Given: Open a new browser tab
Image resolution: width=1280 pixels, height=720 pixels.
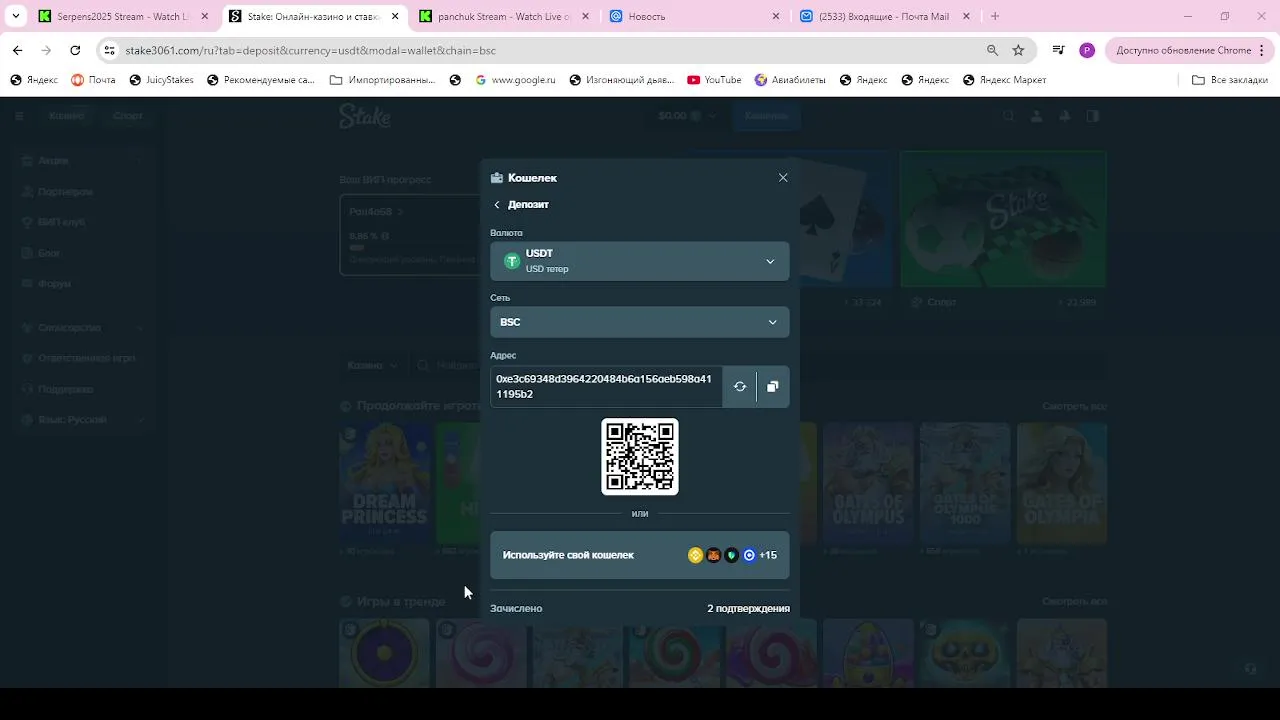Looking at the screenshot, I should point(995,16).
